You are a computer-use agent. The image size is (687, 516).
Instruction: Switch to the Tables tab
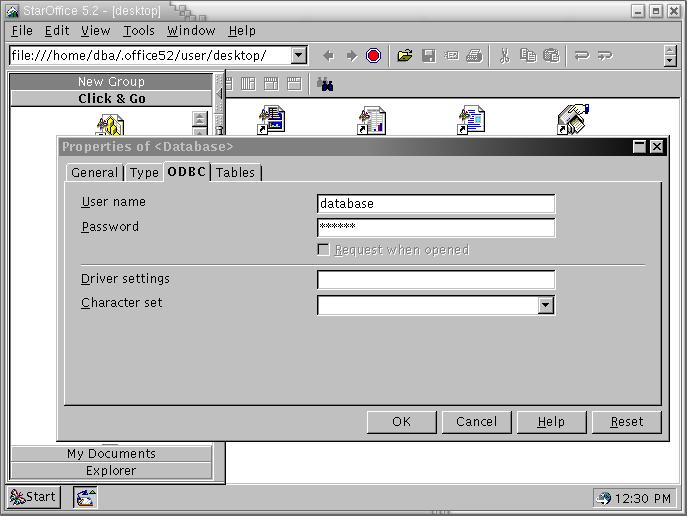coord(235,173)
